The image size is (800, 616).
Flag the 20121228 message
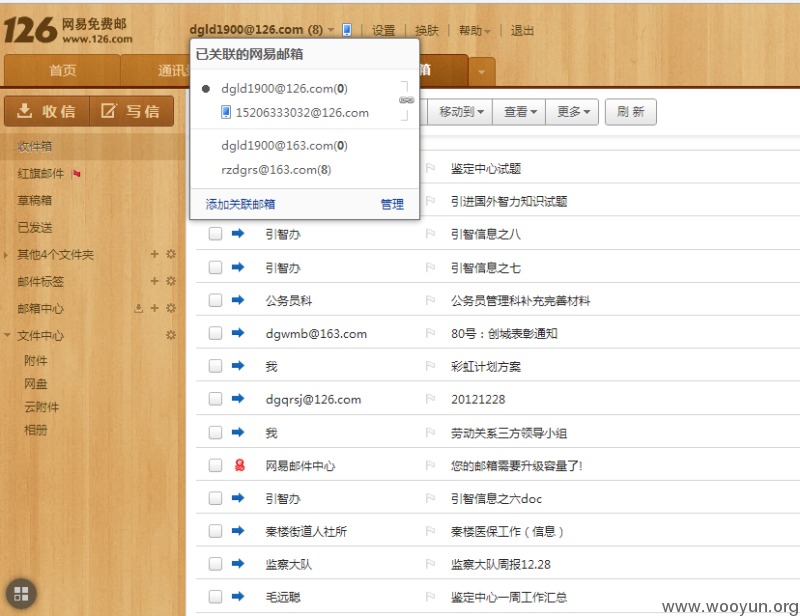430,399
